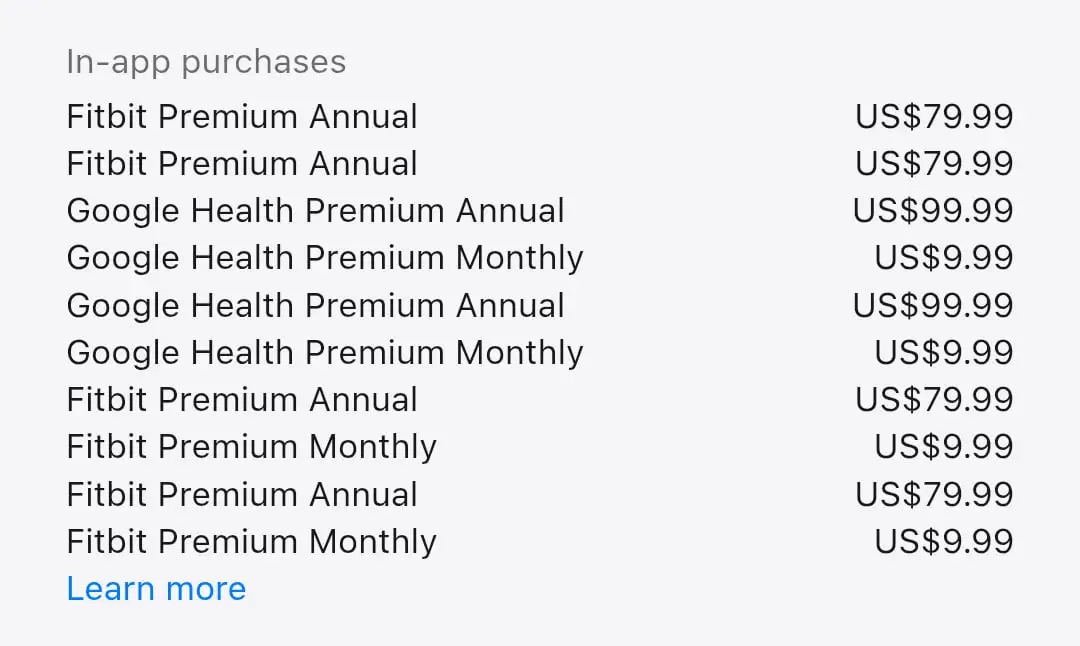
Task: Click the US$79.99 price on the top row
Action: coord(933,116)
